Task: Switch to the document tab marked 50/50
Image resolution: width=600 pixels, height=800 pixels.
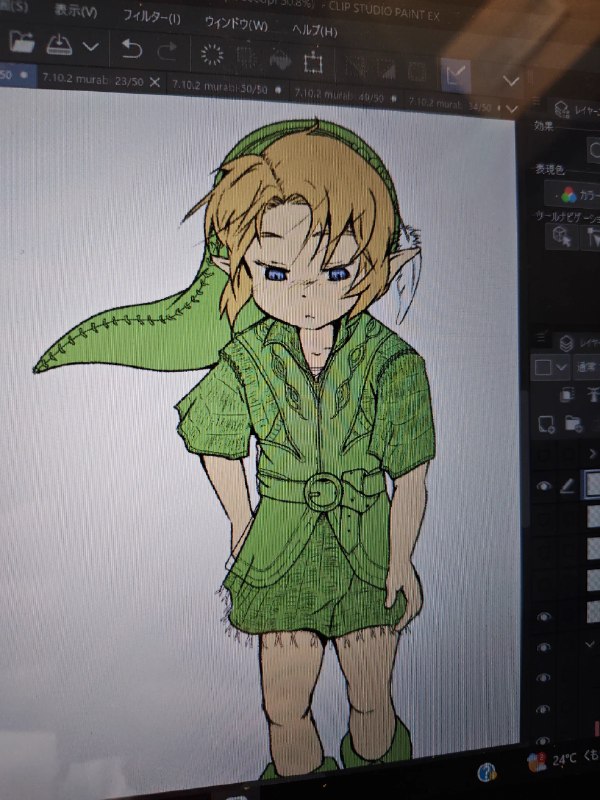Action: 220,87
